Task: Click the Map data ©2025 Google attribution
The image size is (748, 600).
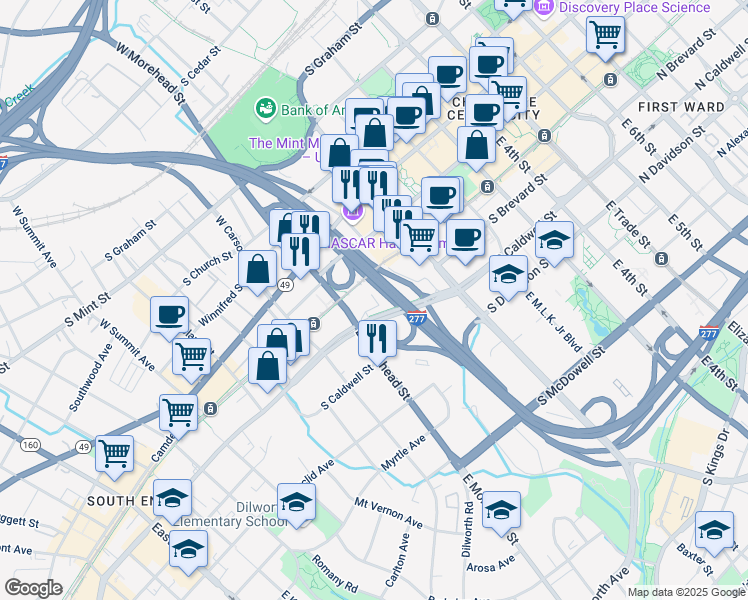Action: coord(687,592)
